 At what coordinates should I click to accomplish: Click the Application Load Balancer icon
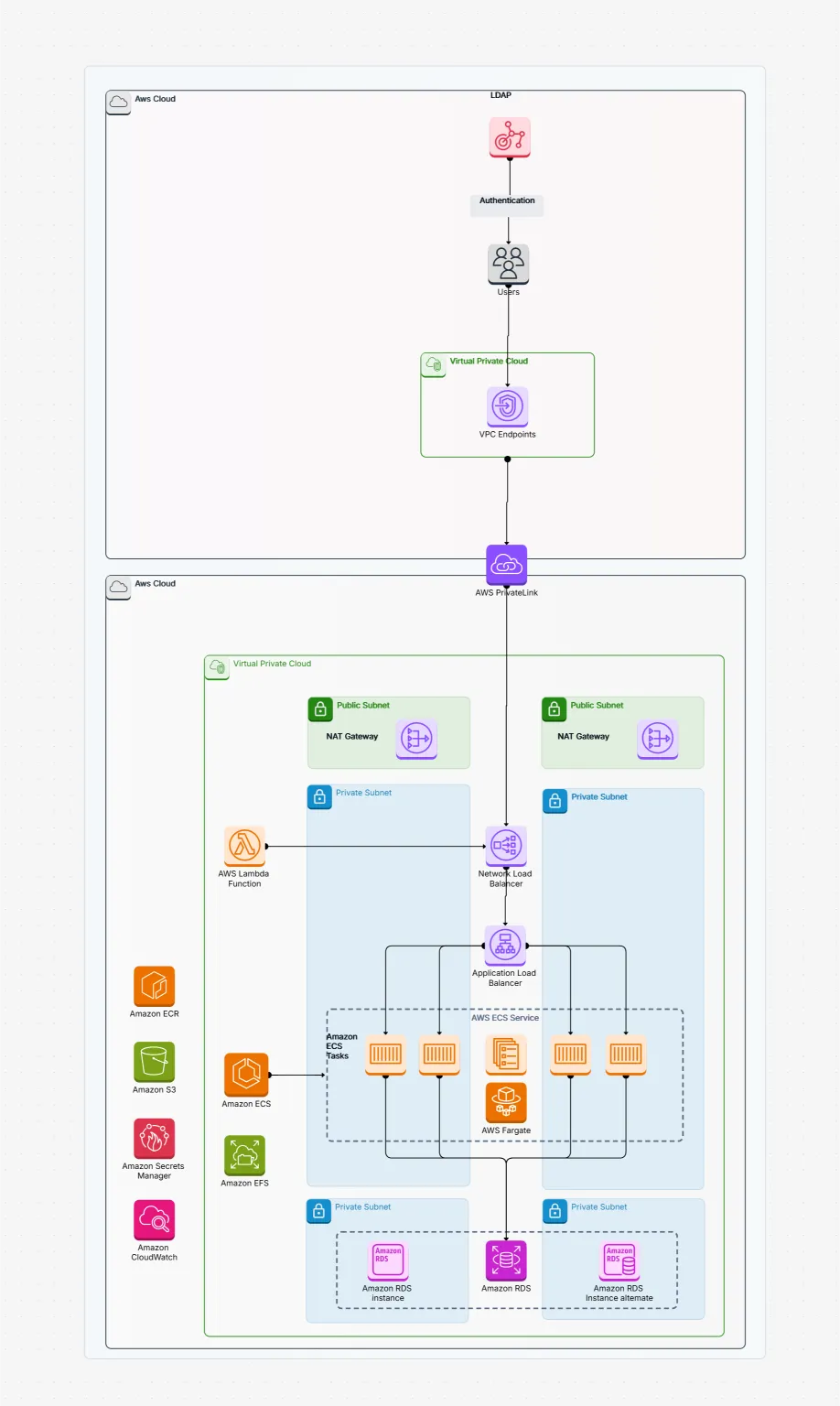(x=504, y=945)
